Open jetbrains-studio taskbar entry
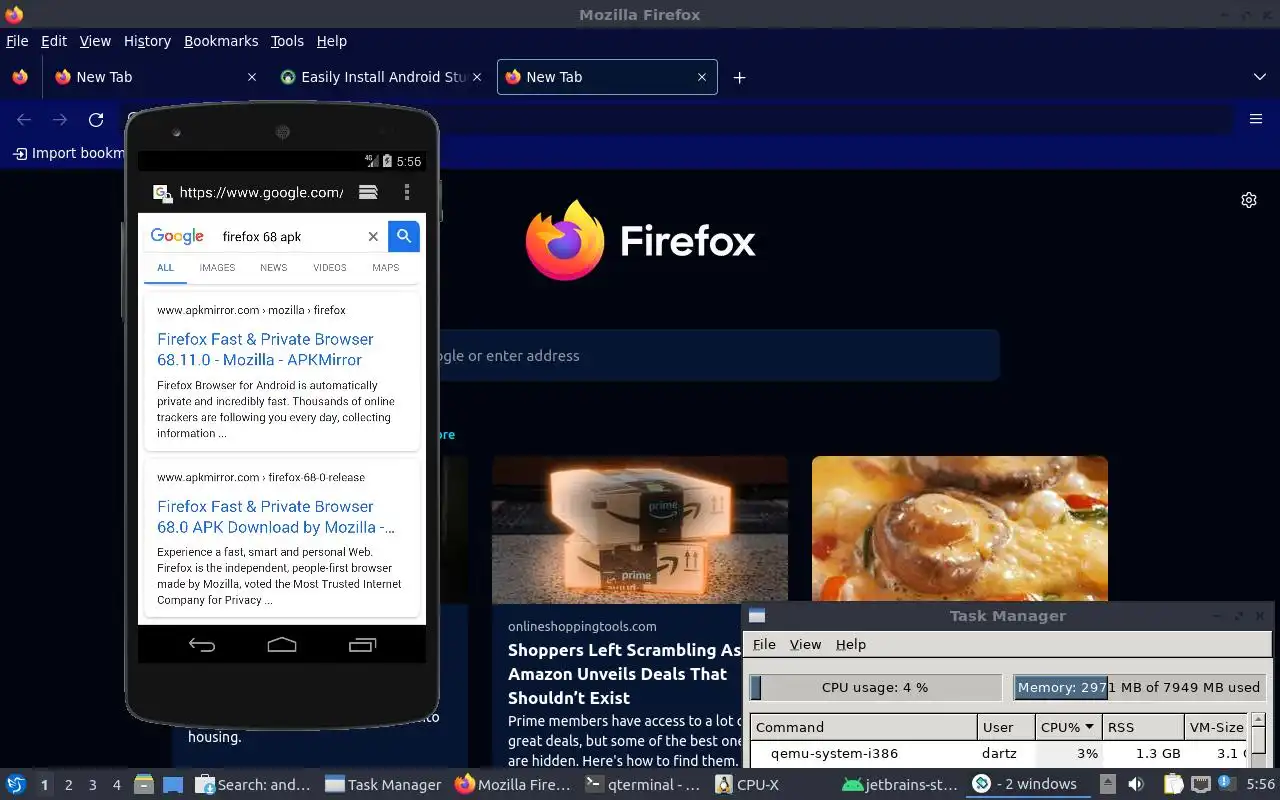Image resolution: width=1280 pixels, height=800 pixels. click(x=899, y=785)
